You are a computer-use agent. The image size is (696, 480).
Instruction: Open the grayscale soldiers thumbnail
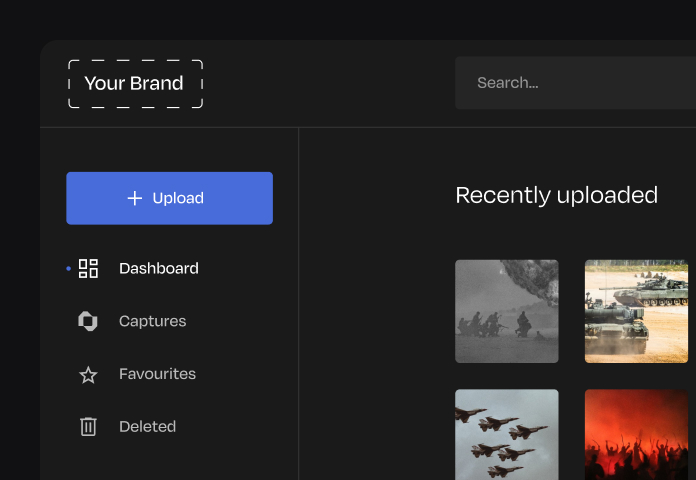(x=507, y=311)
